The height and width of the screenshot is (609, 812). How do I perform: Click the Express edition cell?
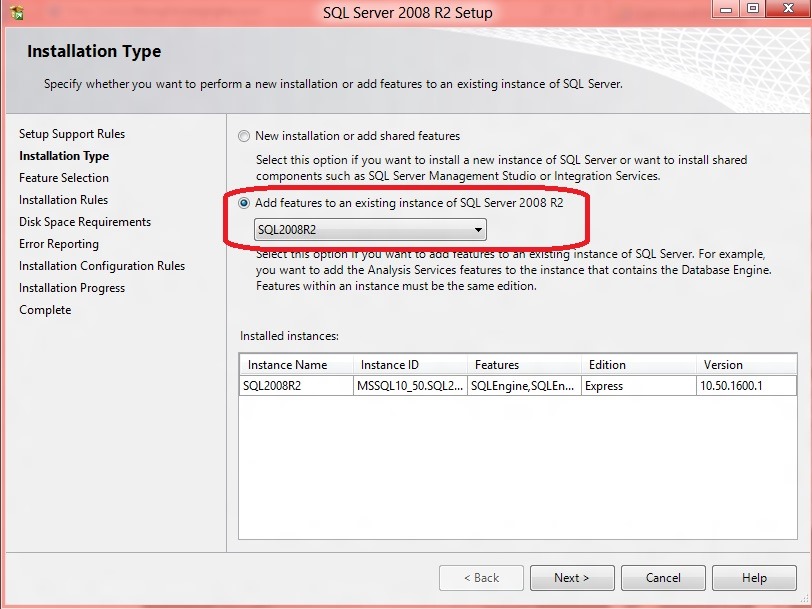639,386
